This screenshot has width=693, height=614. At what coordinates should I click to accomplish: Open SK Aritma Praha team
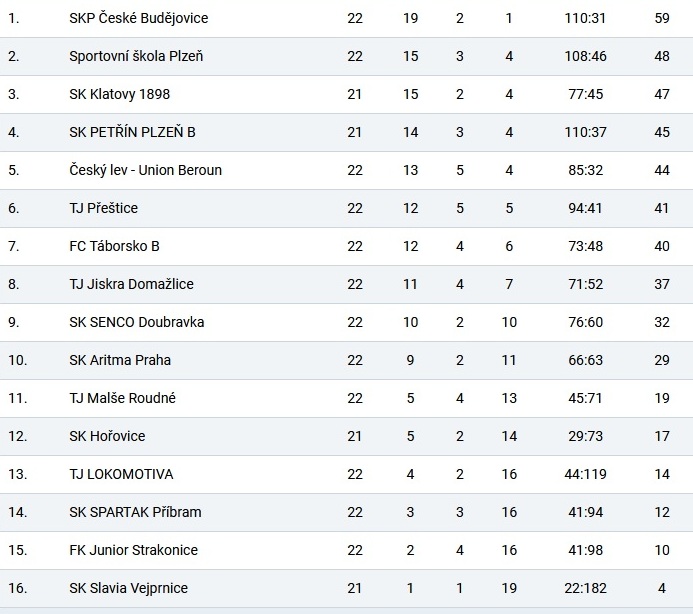click(120, 360)
